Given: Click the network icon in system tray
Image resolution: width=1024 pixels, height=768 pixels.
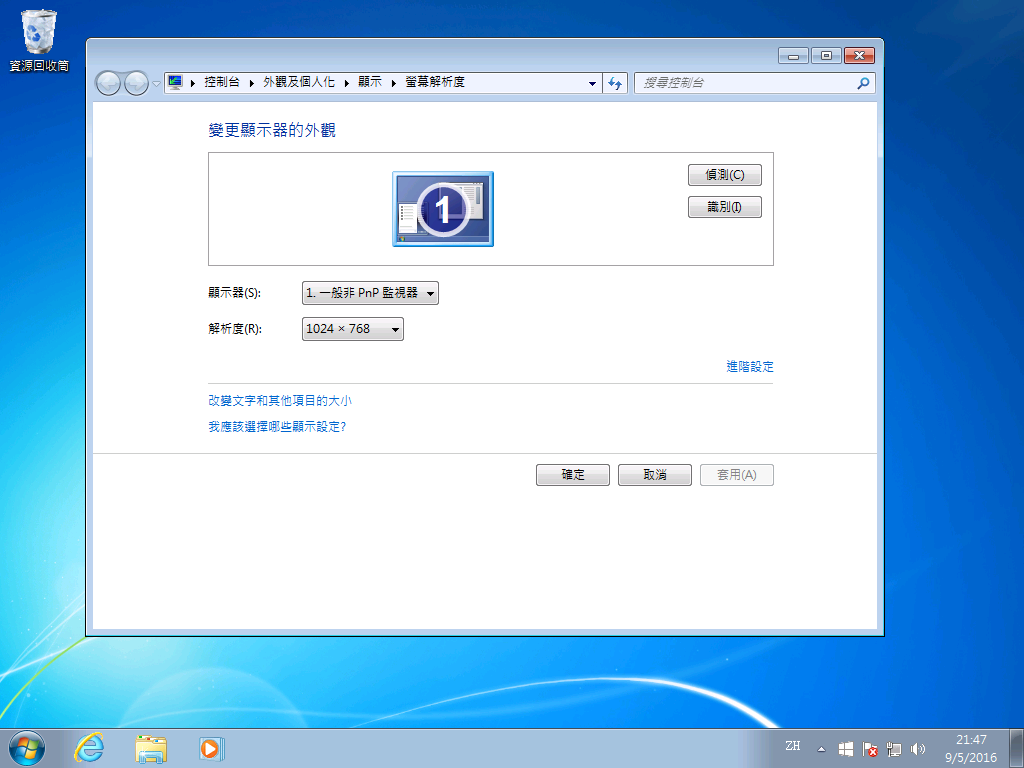Looking at the screenshot, I should [894, 747].
